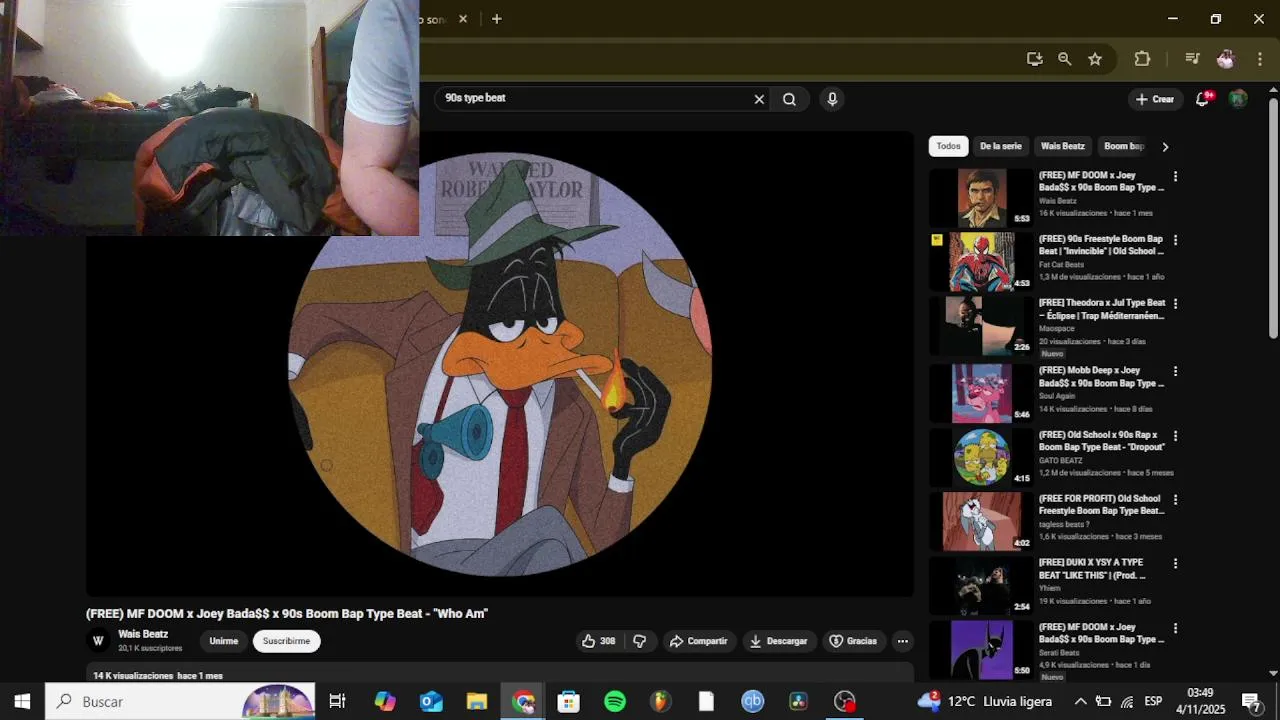This screenshot has height=720, width=1280.
Task: Close the current browser tab
Action: (x=463, y=19)
